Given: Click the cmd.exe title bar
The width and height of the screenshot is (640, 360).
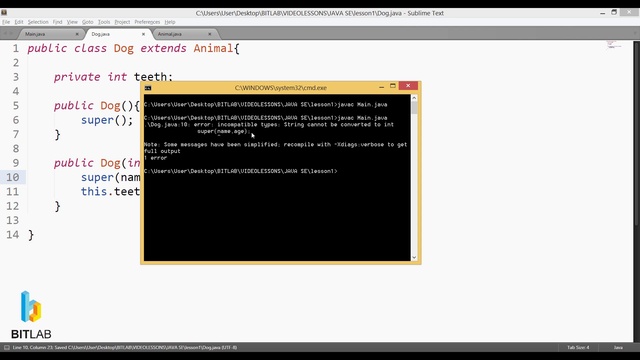Looking at the screenshot, I should click(280, 88).
